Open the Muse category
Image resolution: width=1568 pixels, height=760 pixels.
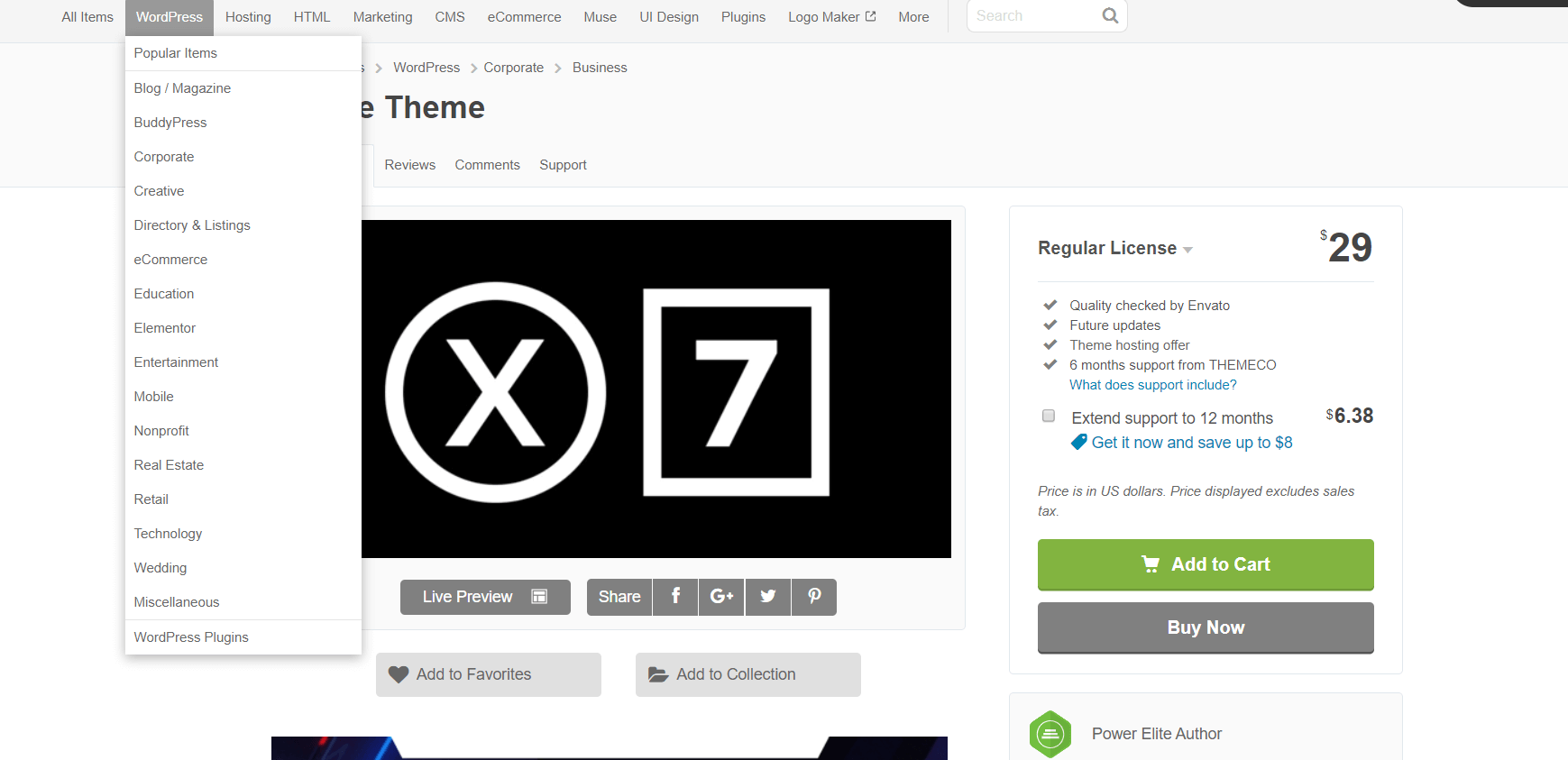click(x=600, y=17)
